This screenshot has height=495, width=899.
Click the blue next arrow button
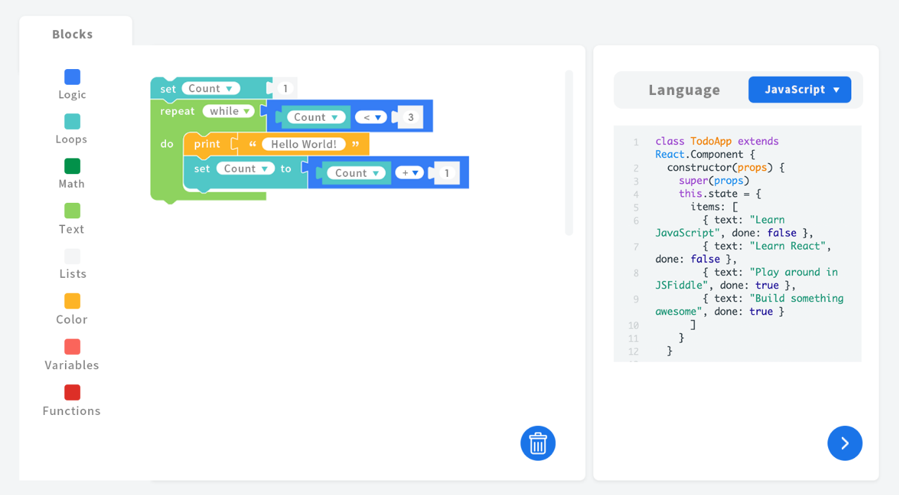(845, 443)
